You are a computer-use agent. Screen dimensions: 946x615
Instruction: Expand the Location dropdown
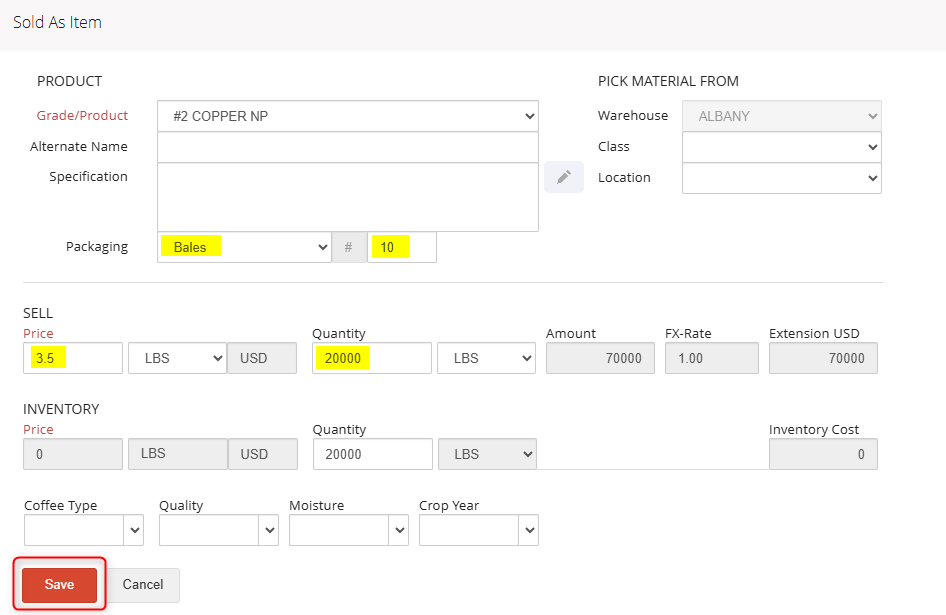(781, 178)
